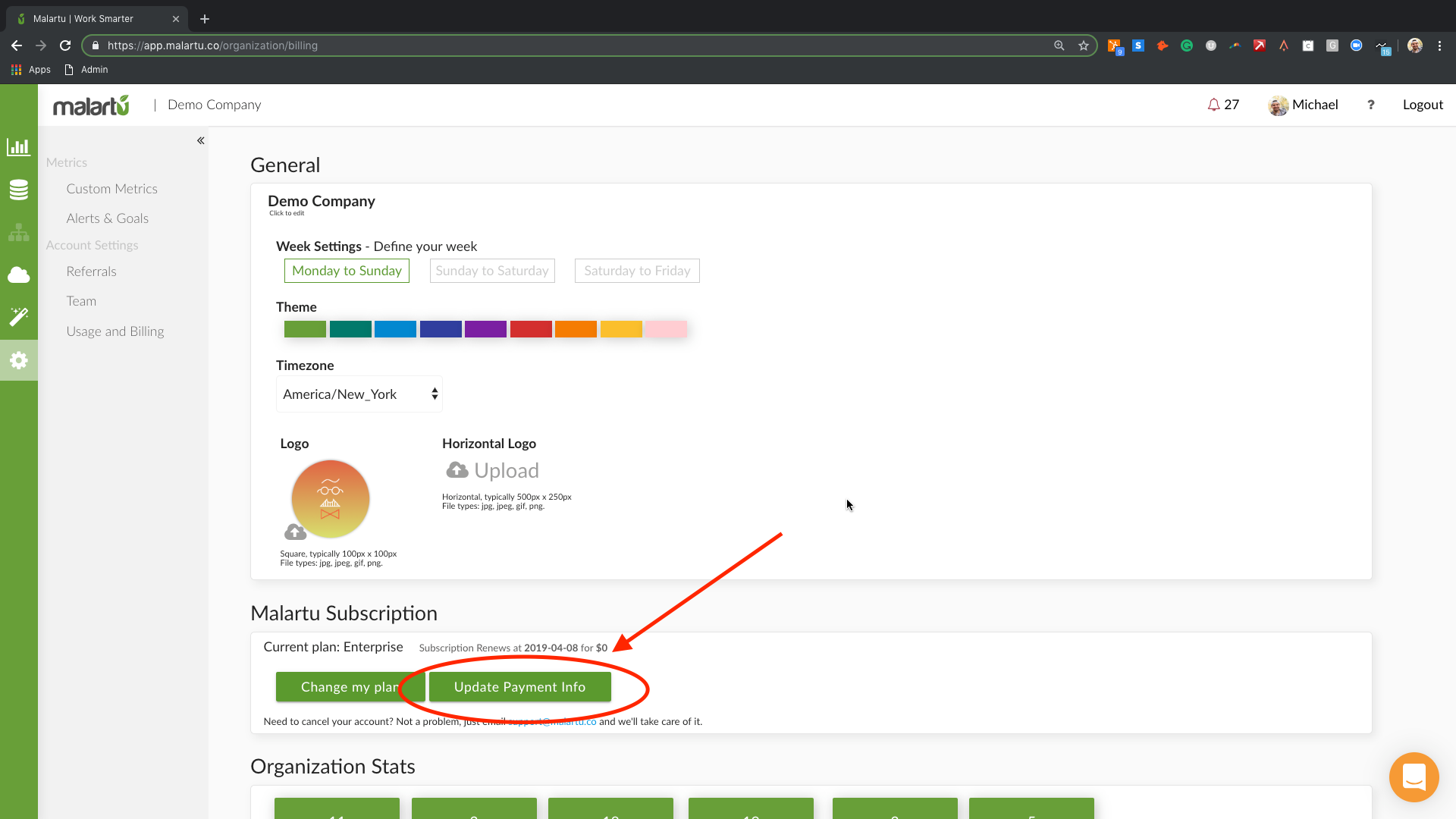The height and width of the screenshot is (819, 1456).
Task: Click the circular company logo thumbnail
Action: 330,499
